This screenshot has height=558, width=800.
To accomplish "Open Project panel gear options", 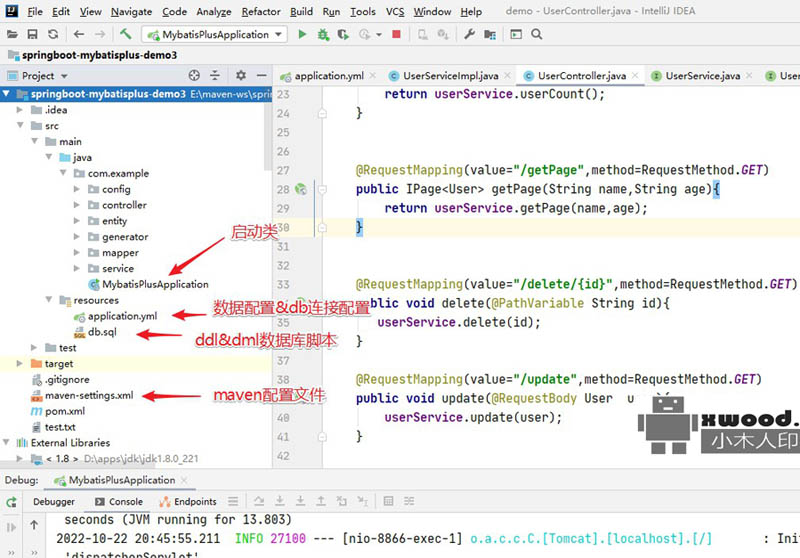I will [241, 75].
